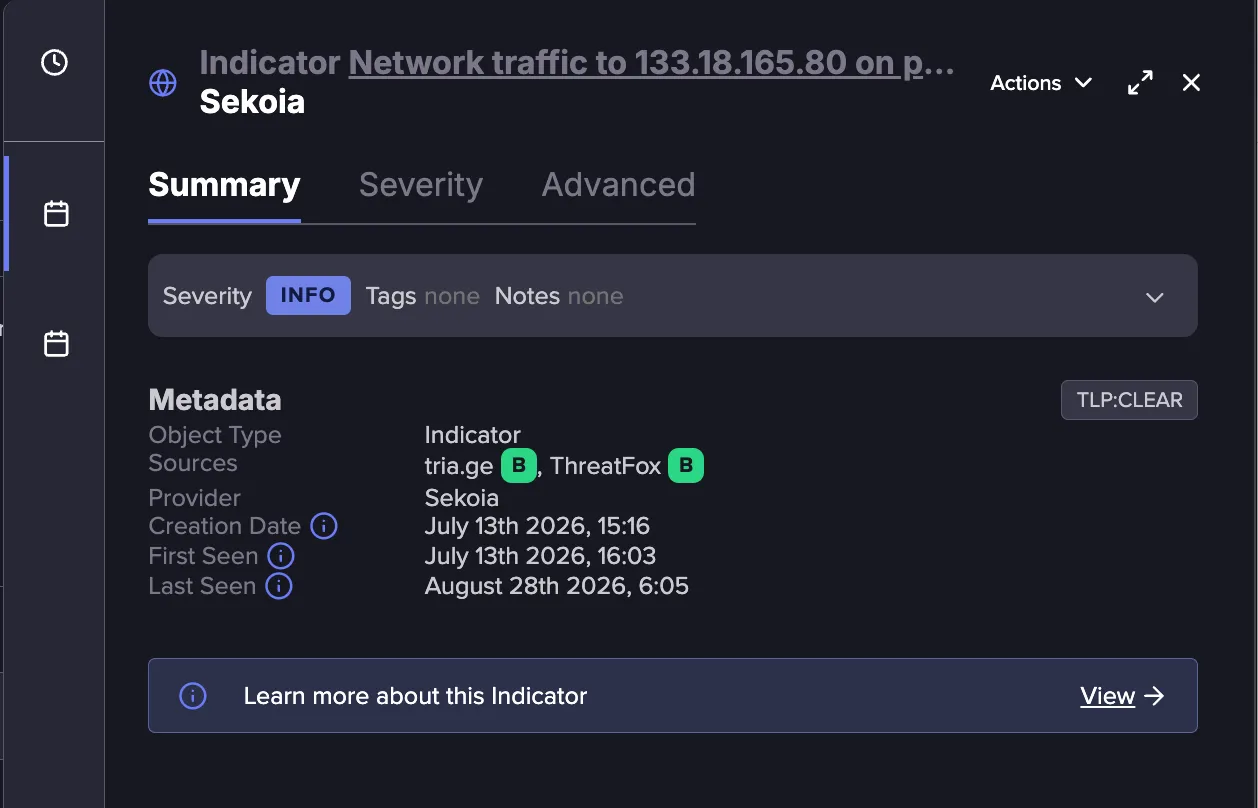Expand the panel with the diagonal arrows icon

1140,83
